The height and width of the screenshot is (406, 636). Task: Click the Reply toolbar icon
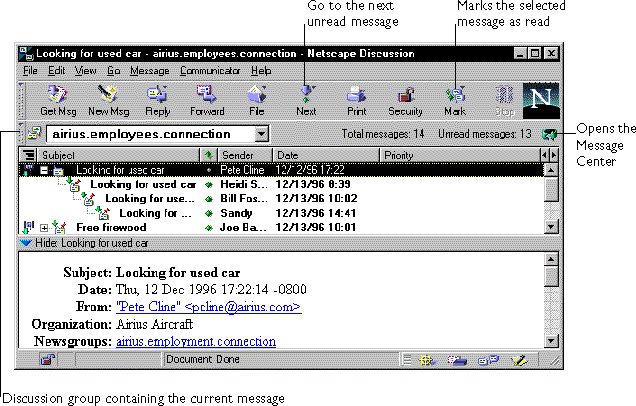pyautogui.click(x=157, y=100)
